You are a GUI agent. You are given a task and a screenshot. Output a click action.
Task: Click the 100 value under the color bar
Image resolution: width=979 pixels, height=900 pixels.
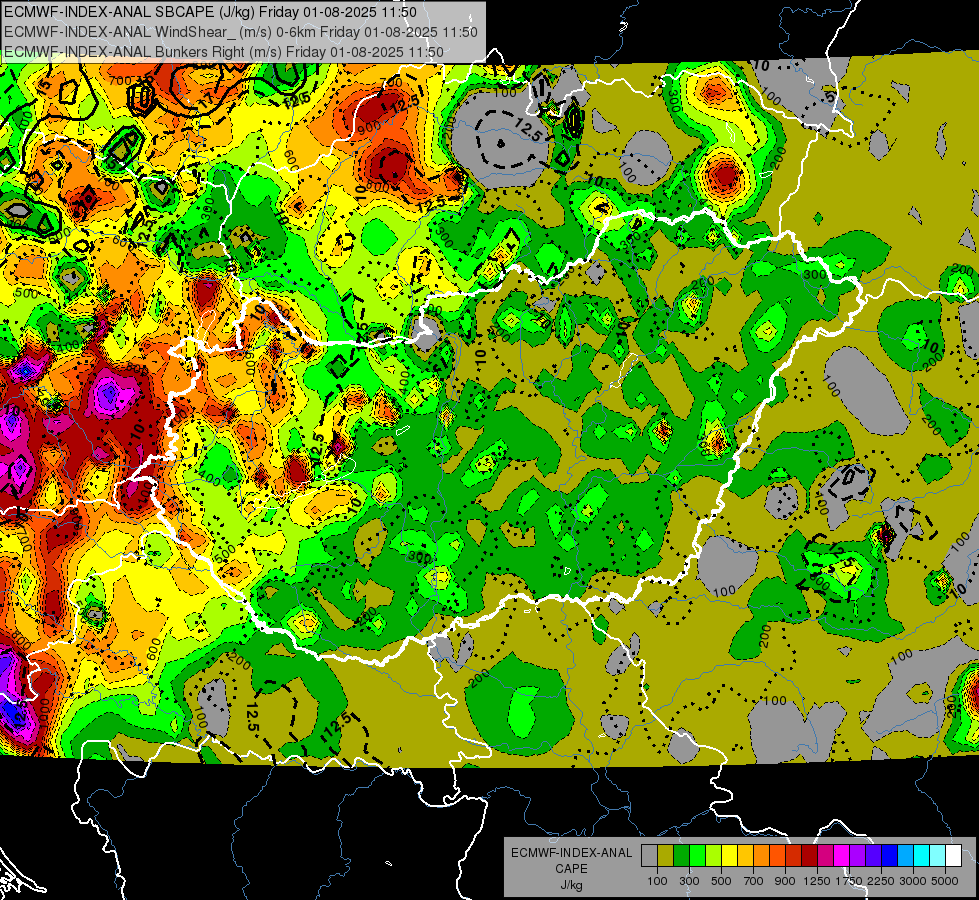pos(657,881)
